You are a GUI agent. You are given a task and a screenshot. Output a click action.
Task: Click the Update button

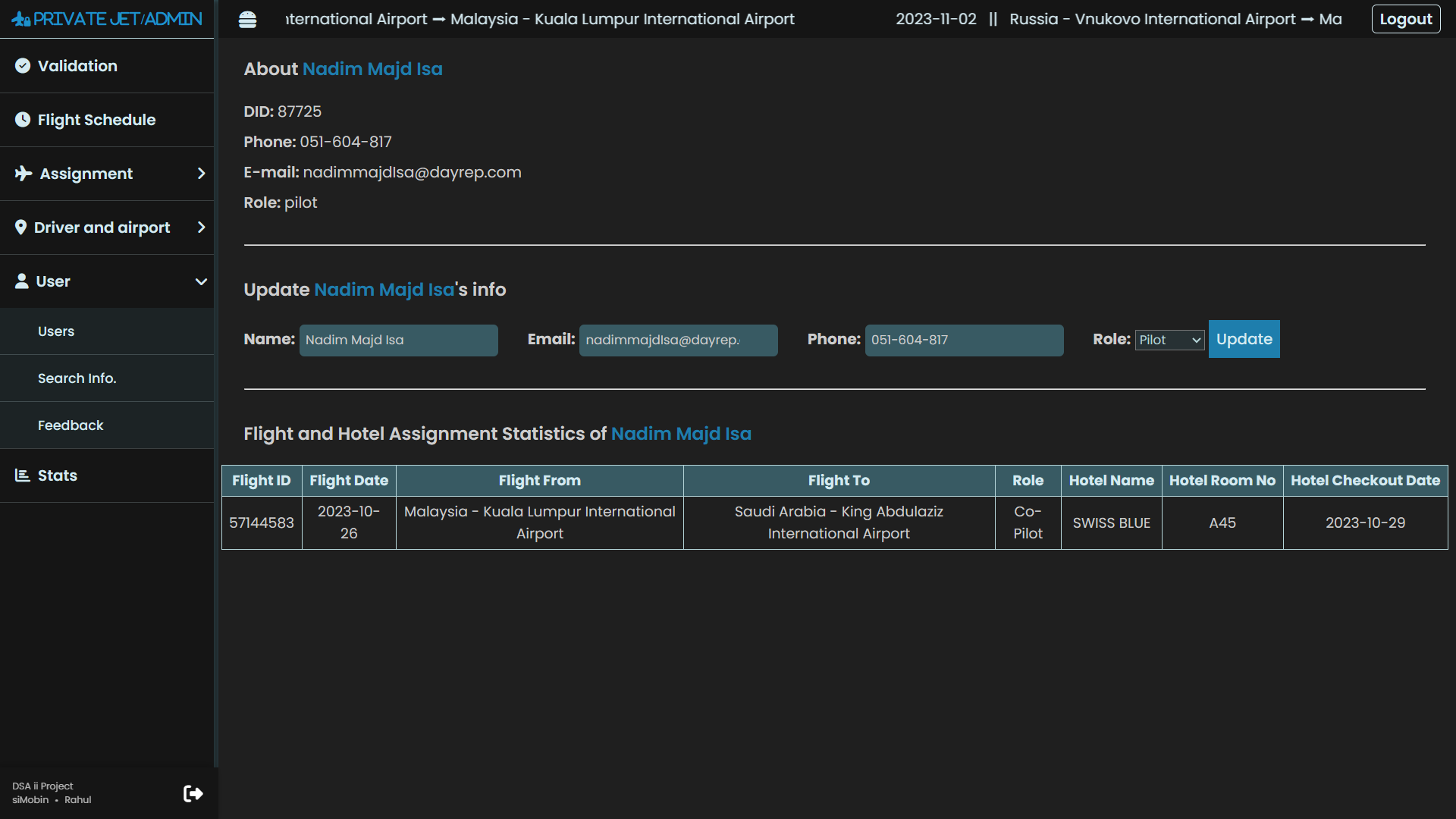click(1244, 339)
